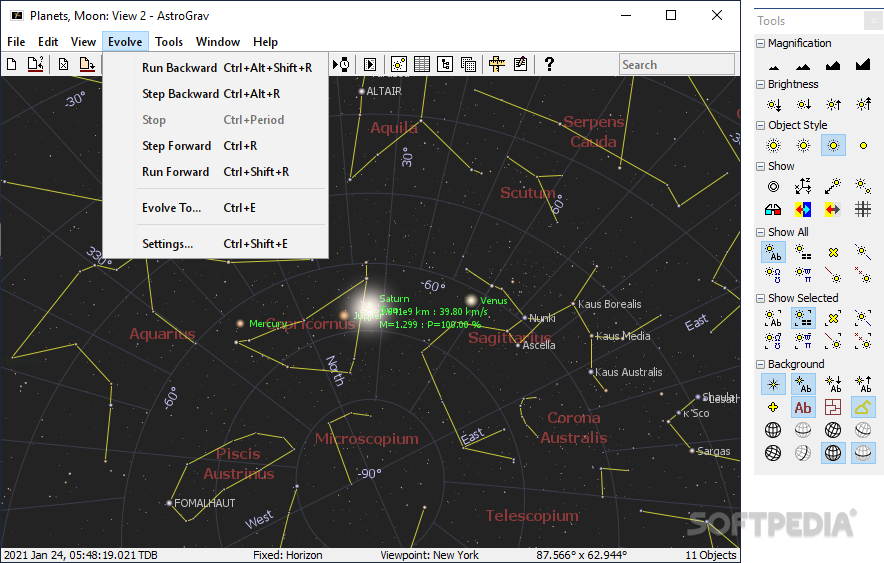The image size is (884, 563).
Task: Click the yellow X icon in Show All
Action: (x=833, y=252)
